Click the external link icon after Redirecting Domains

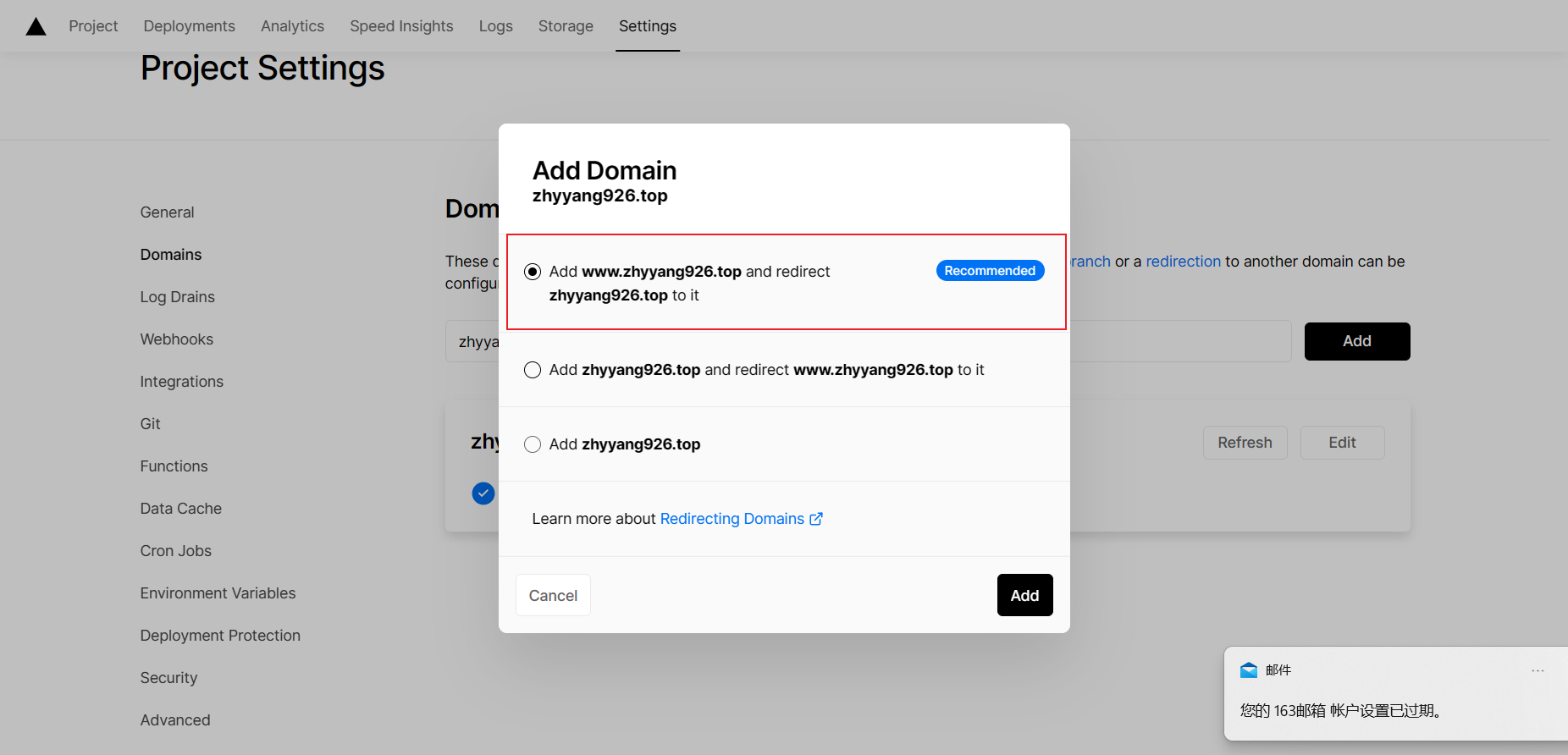[816, 519]
